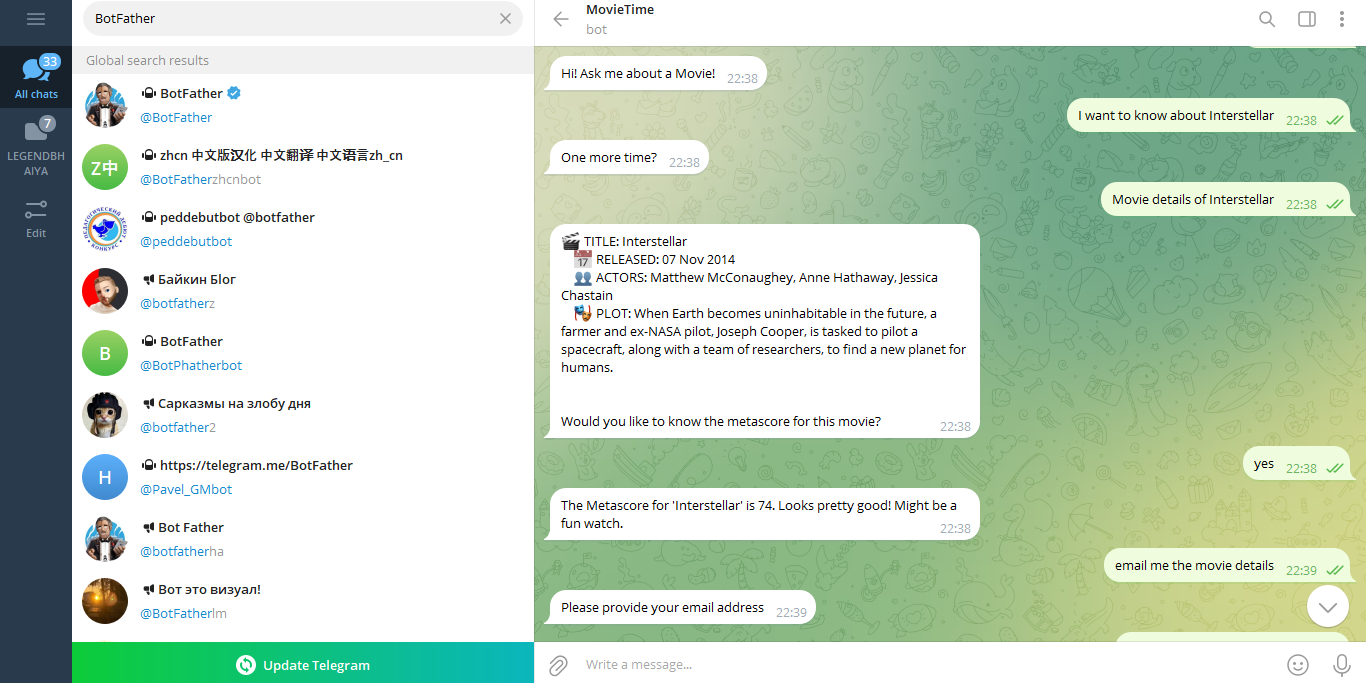Screen dimensions: 1366x683
Task: Open the Сарказмы на злобу дня channel
Action: coord(303,415)
